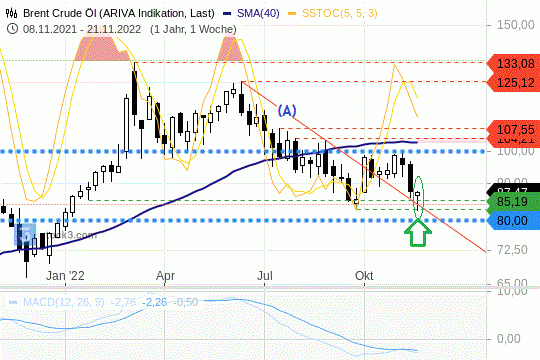Screen dimensions: 540x360
Task: Click the '(1 Jahr, 1 Woche)' period text
Action: 193,29
